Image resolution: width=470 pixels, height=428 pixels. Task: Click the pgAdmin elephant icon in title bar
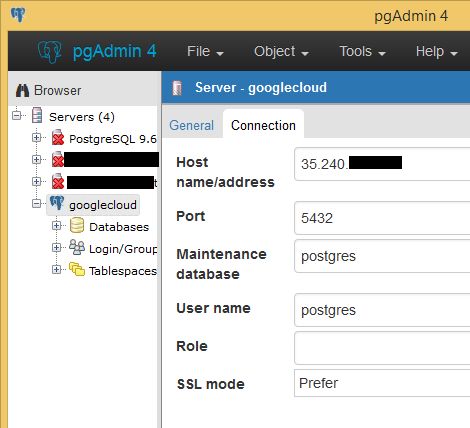tap(18, 15)
